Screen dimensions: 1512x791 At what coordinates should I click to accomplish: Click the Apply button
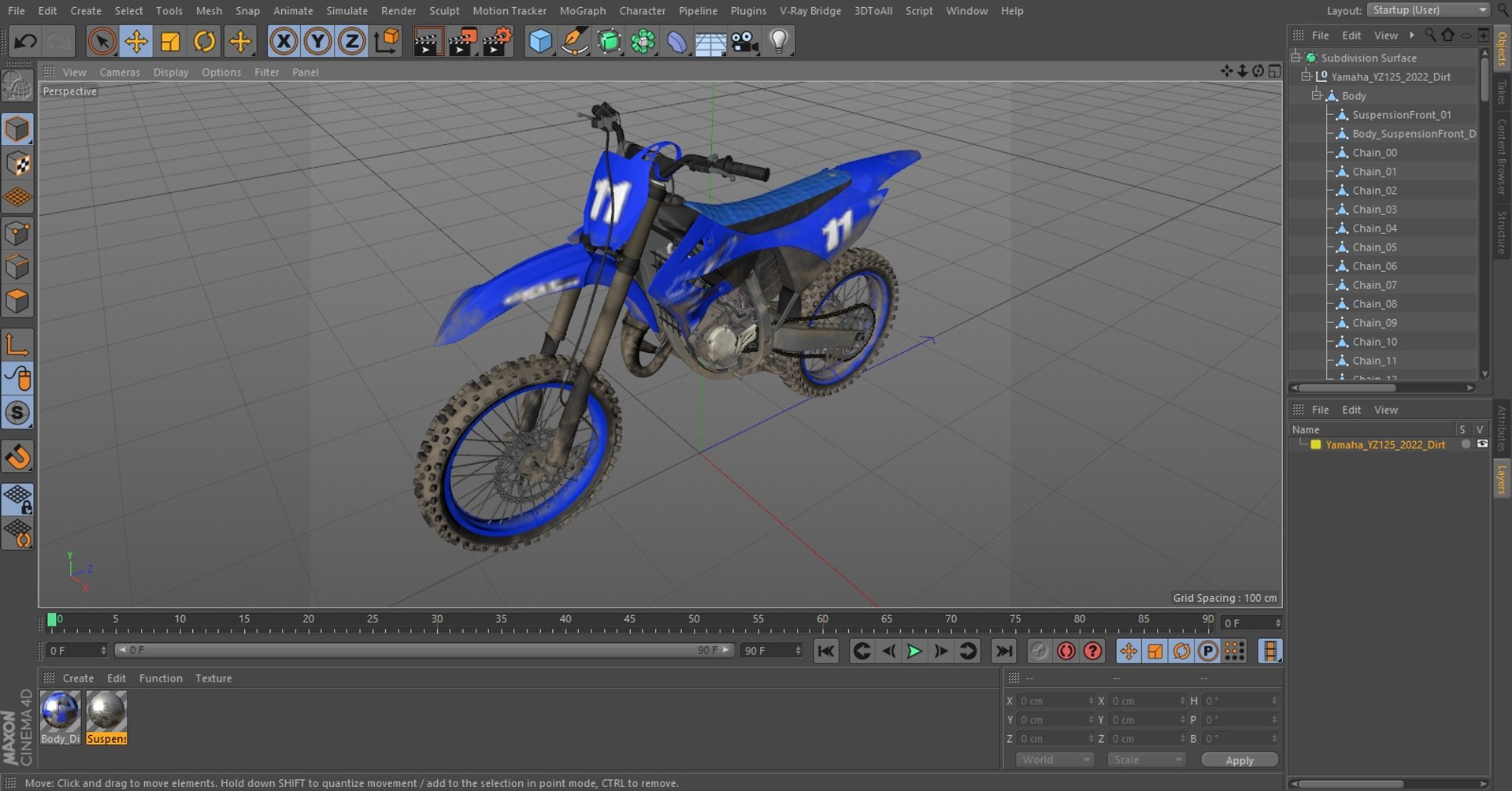pos(1240,759)
